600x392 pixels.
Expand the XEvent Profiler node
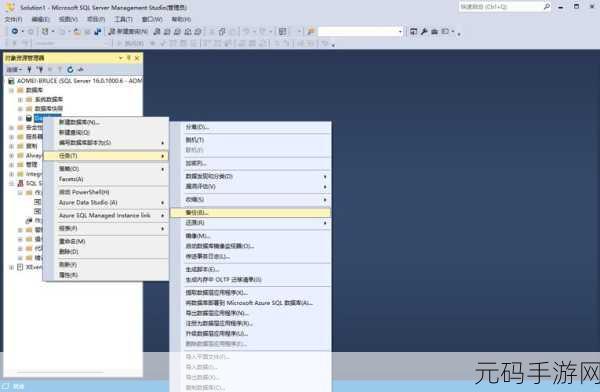pyautogui.click(x=11, y=267)
